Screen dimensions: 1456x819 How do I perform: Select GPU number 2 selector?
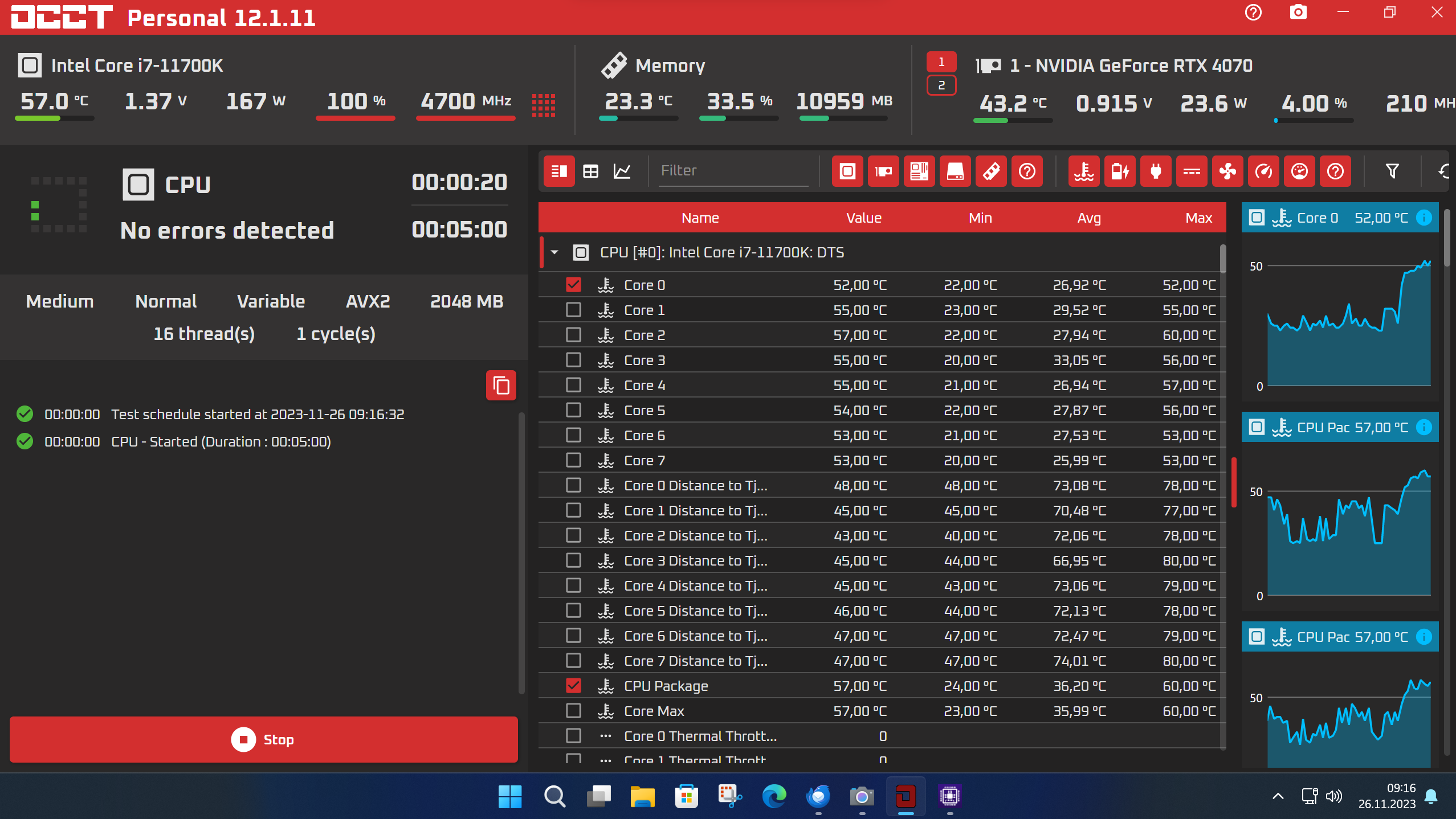click(941, 85)
